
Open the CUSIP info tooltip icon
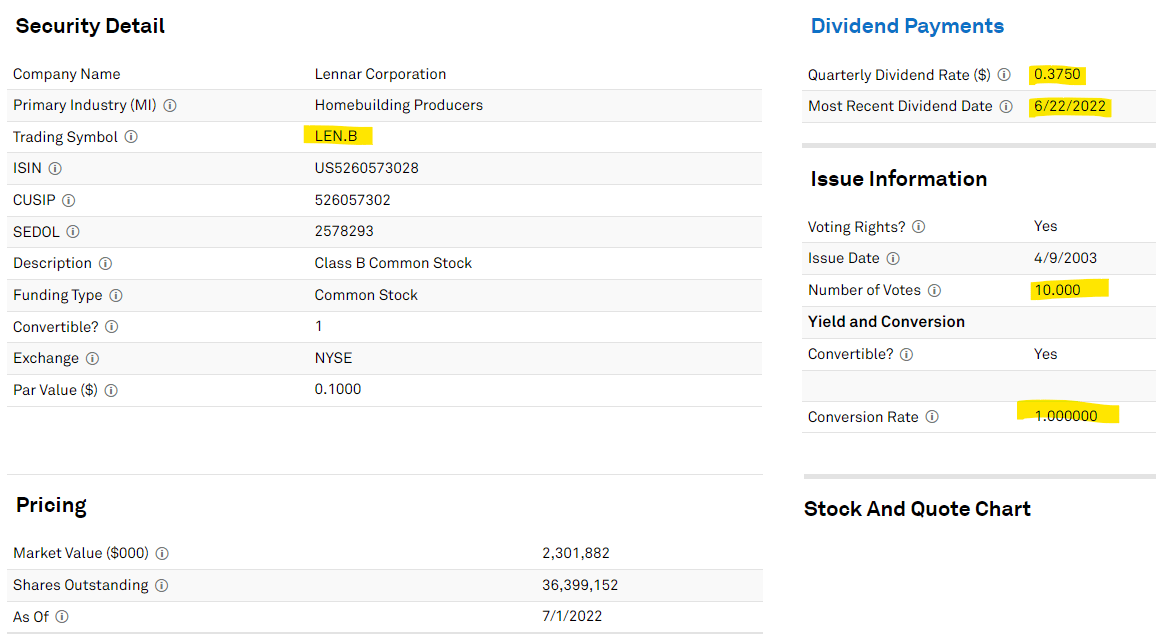pos(69,200)
